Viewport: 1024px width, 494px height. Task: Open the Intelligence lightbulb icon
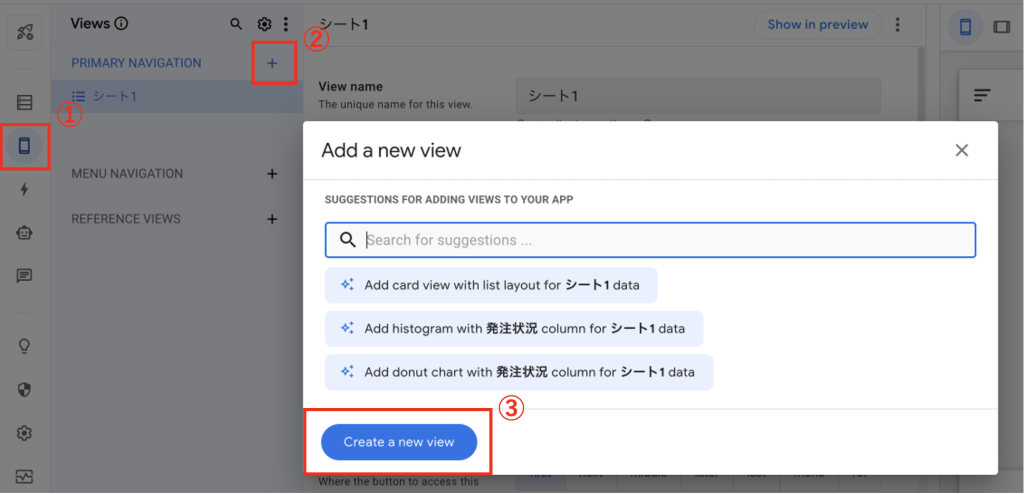[25, 346]
